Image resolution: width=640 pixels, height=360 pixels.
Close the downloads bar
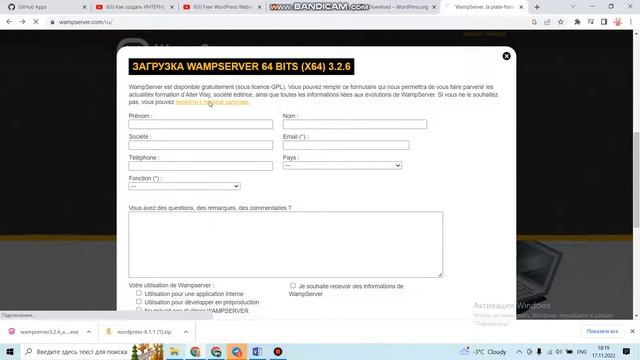[632, 331]
